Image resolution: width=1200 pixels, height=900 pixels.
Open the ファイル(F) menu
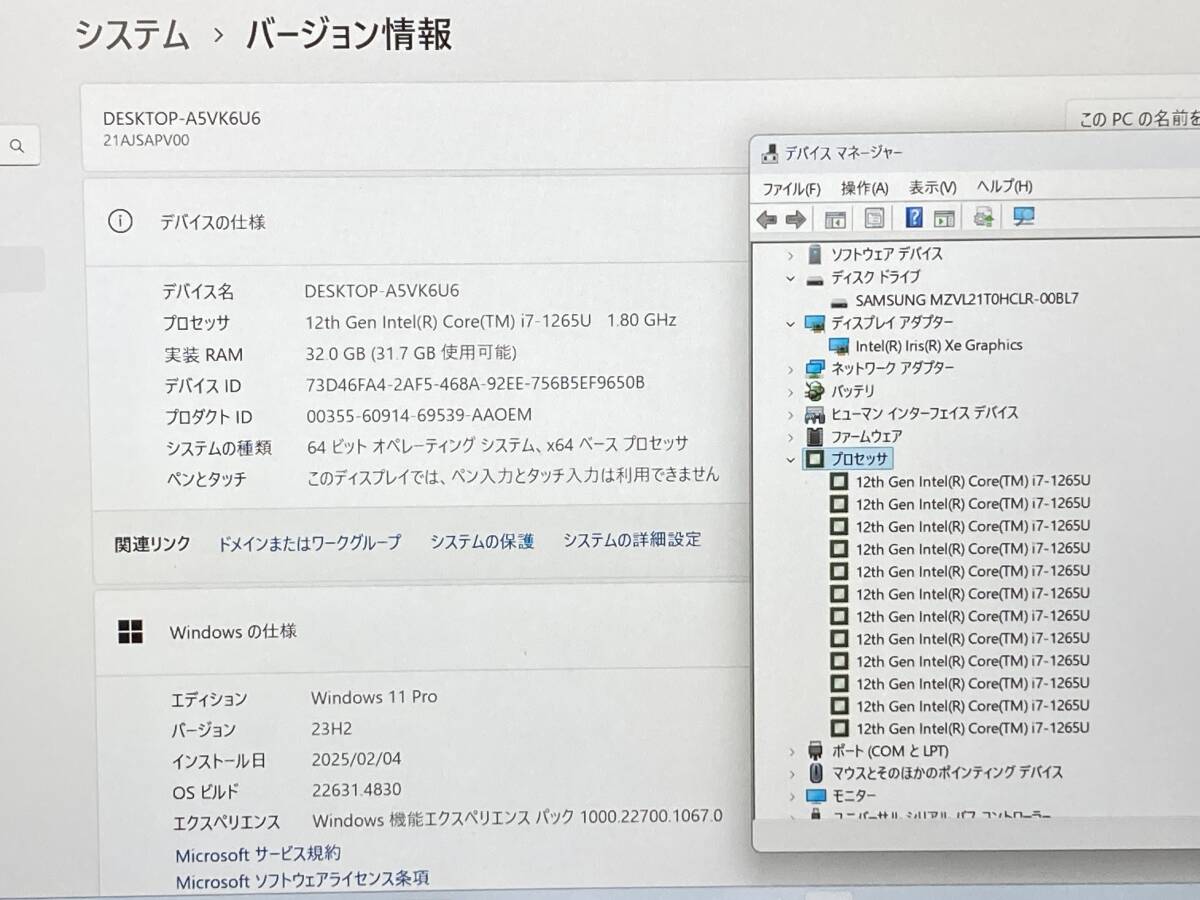click(x=791, y=188)
